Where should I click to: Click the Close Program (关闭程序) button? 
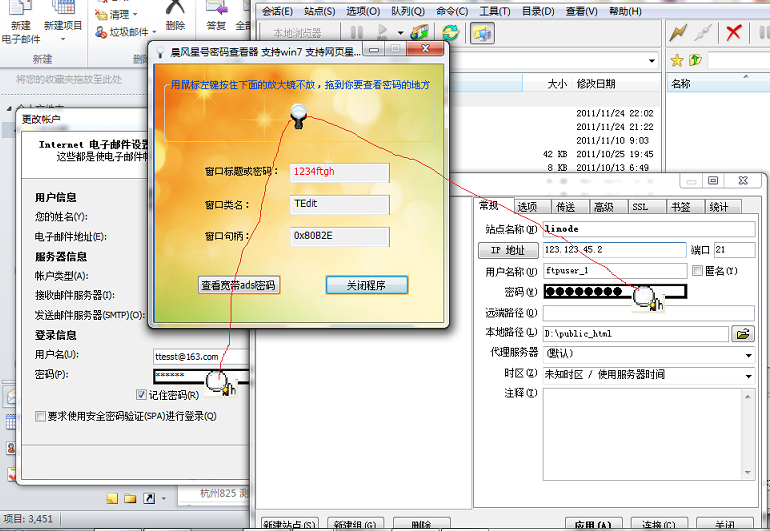point(366,285)
